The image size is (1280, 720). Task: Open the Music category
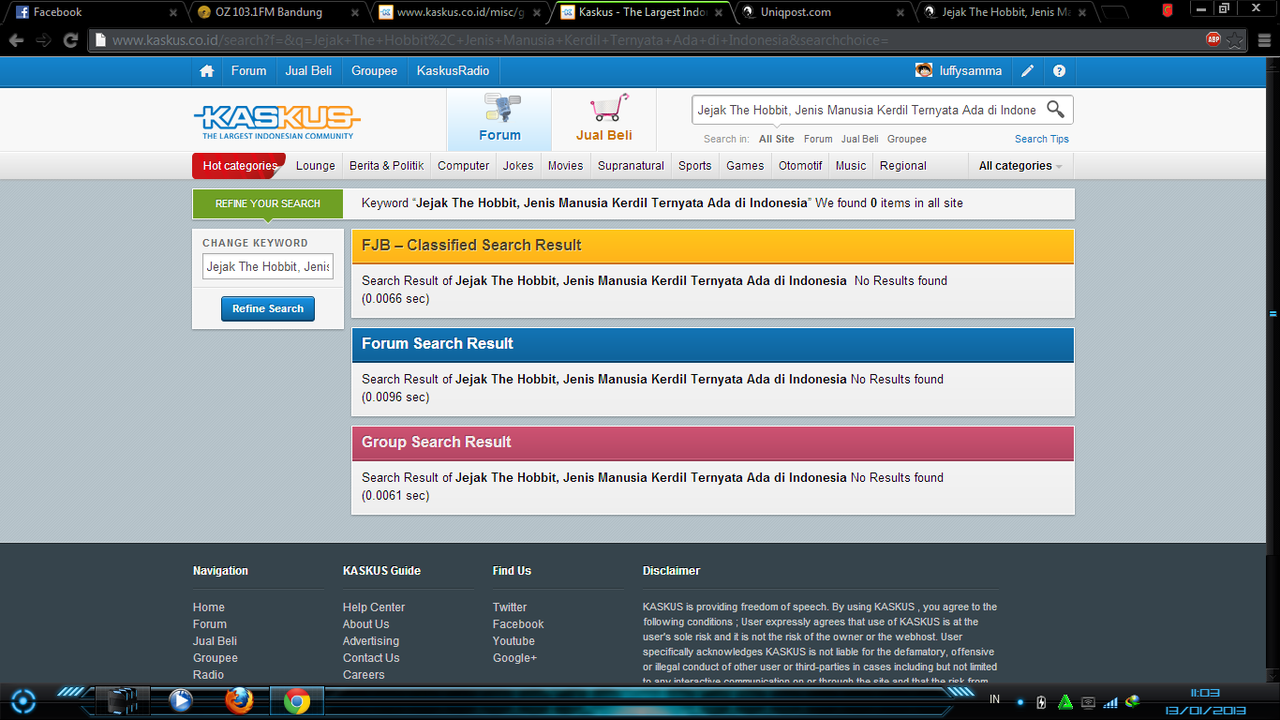851,166
